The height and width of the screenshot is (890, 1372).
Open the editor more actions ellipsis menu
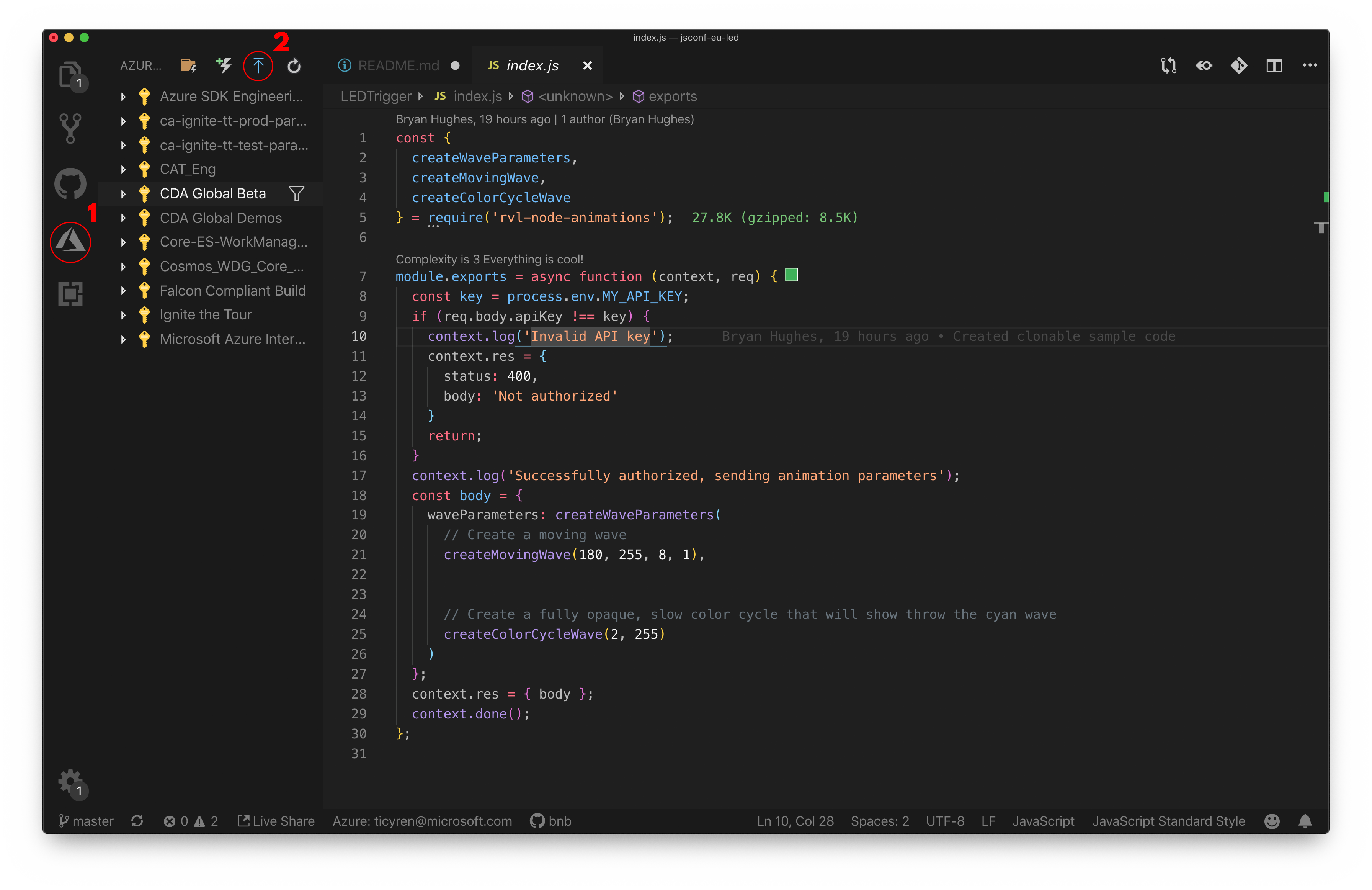[x=1310, y=66]
